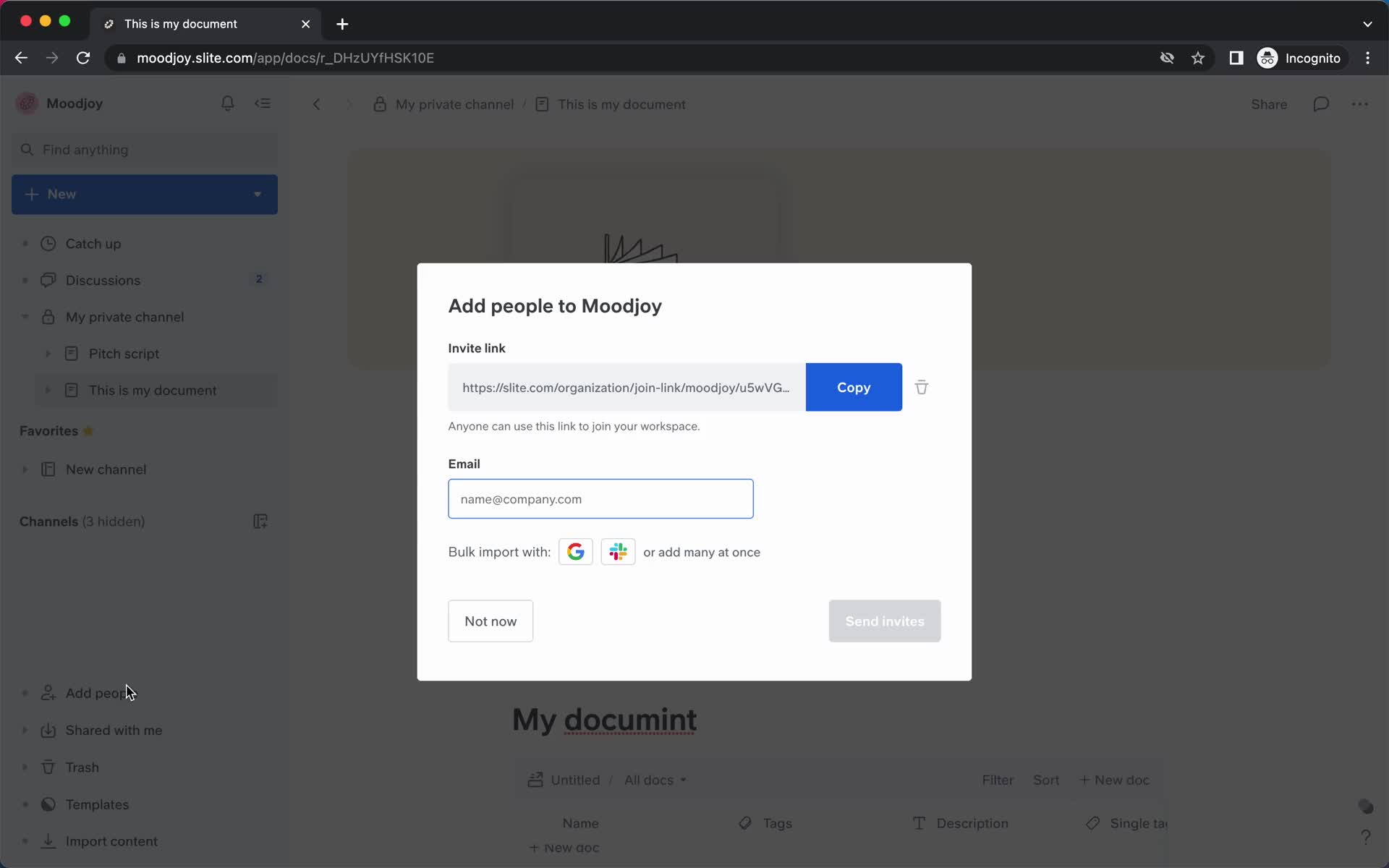Click the delete invite link icon
1389x868 pixels.
[921, 387]
